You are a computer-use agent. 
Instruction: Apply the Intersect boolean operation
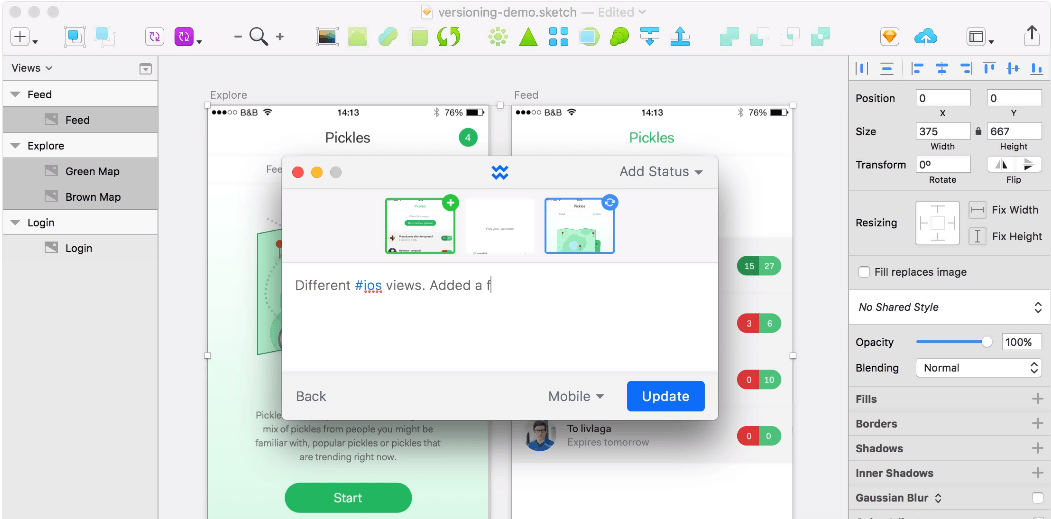click(x=790, y=37)
